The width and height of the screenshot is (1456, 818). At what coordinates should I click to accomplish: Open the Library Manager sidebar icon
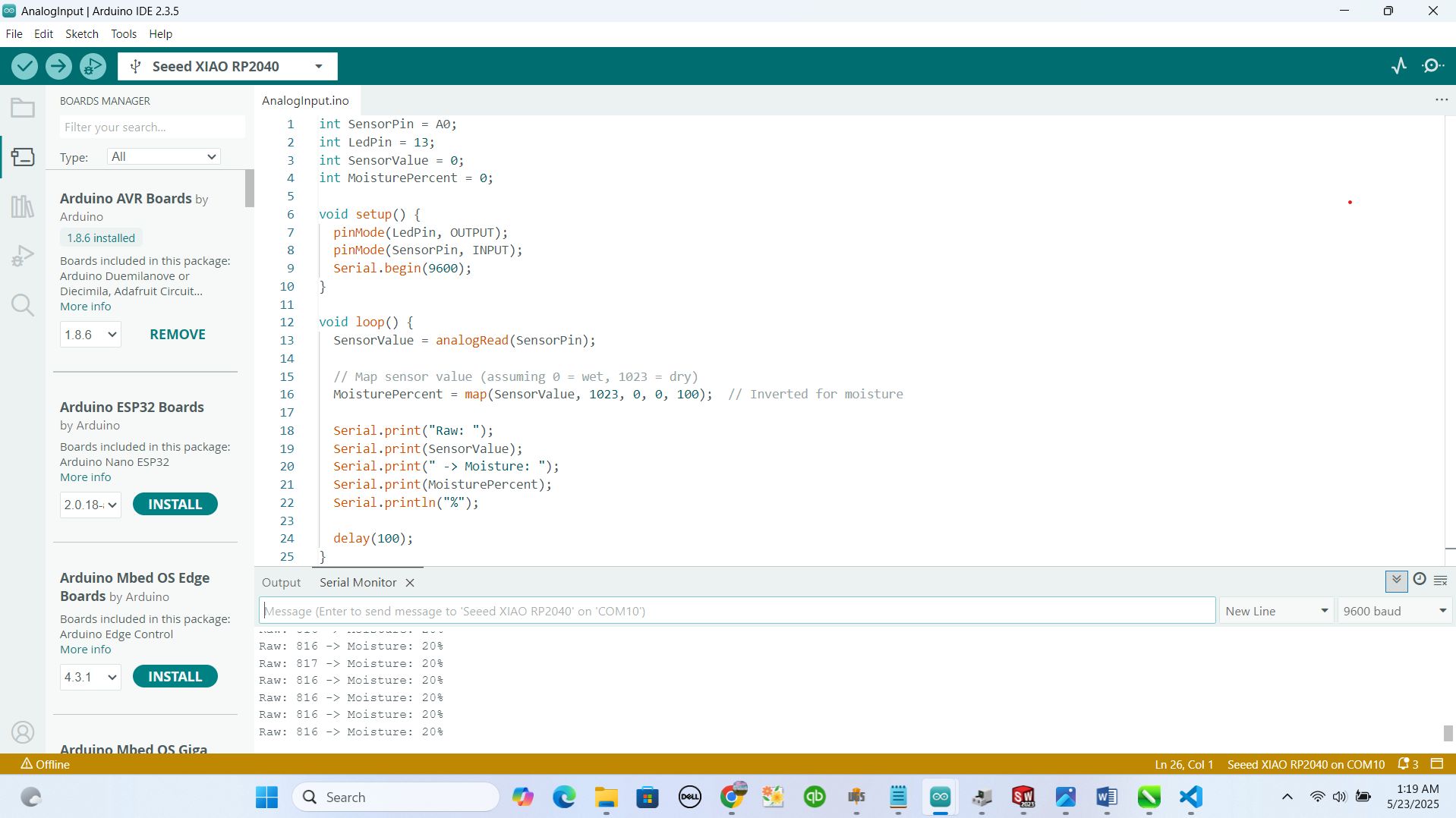23,206
